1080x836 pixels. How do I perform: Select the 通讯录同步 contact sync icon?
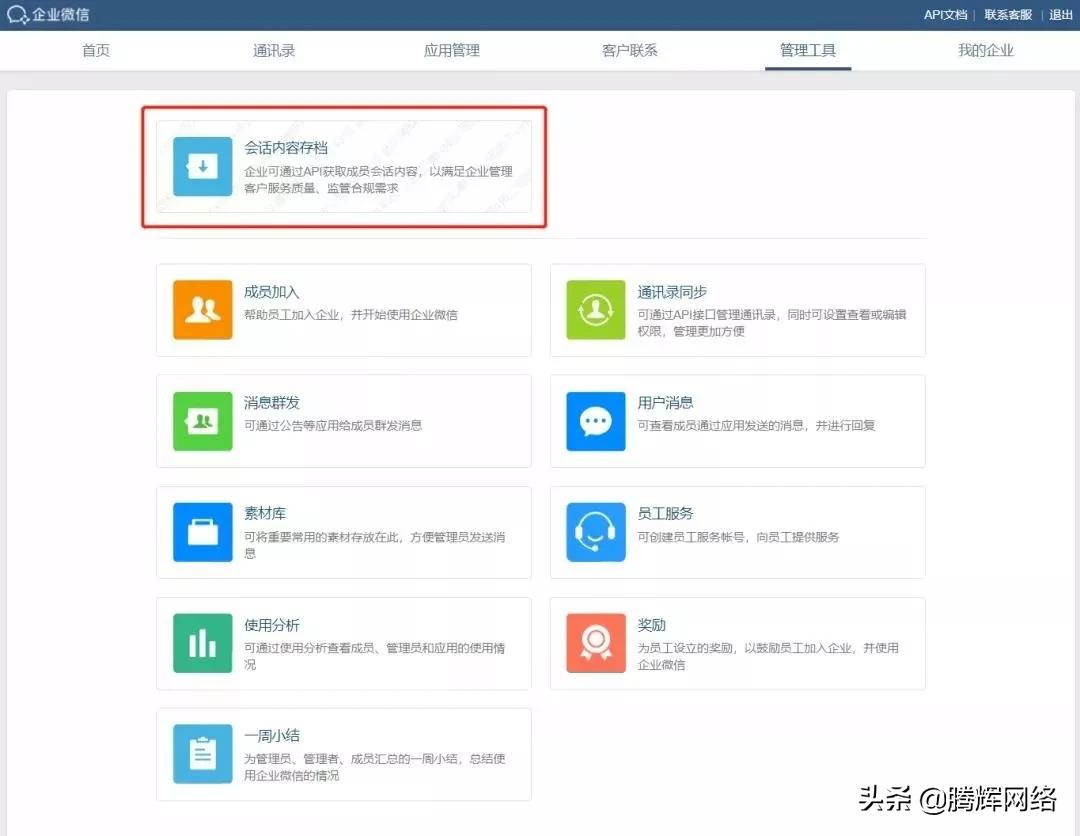click(x=595, y=310)
